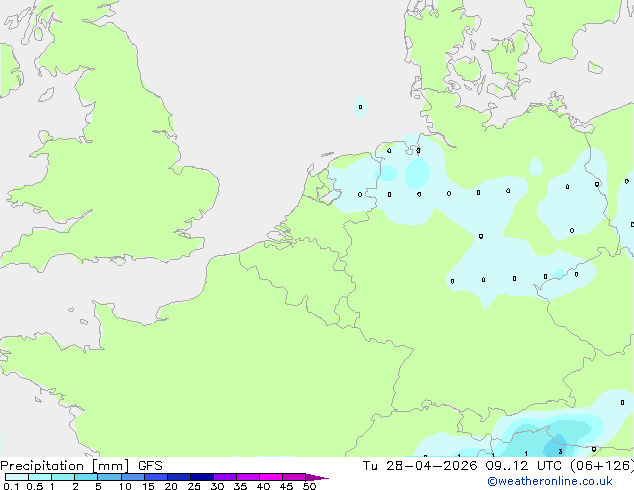634x490 pixels.
Task: Open the weatheronline.co.uk copyright link
Action: (x=550, y=481)
